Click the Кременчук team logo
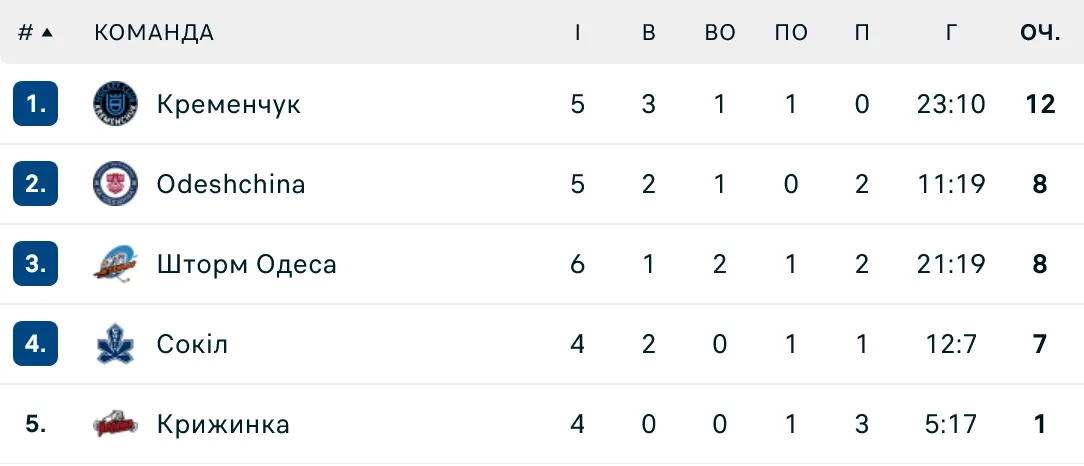Screen dimensions: 1084x466 pyautogui.click(x=115, y=104)
